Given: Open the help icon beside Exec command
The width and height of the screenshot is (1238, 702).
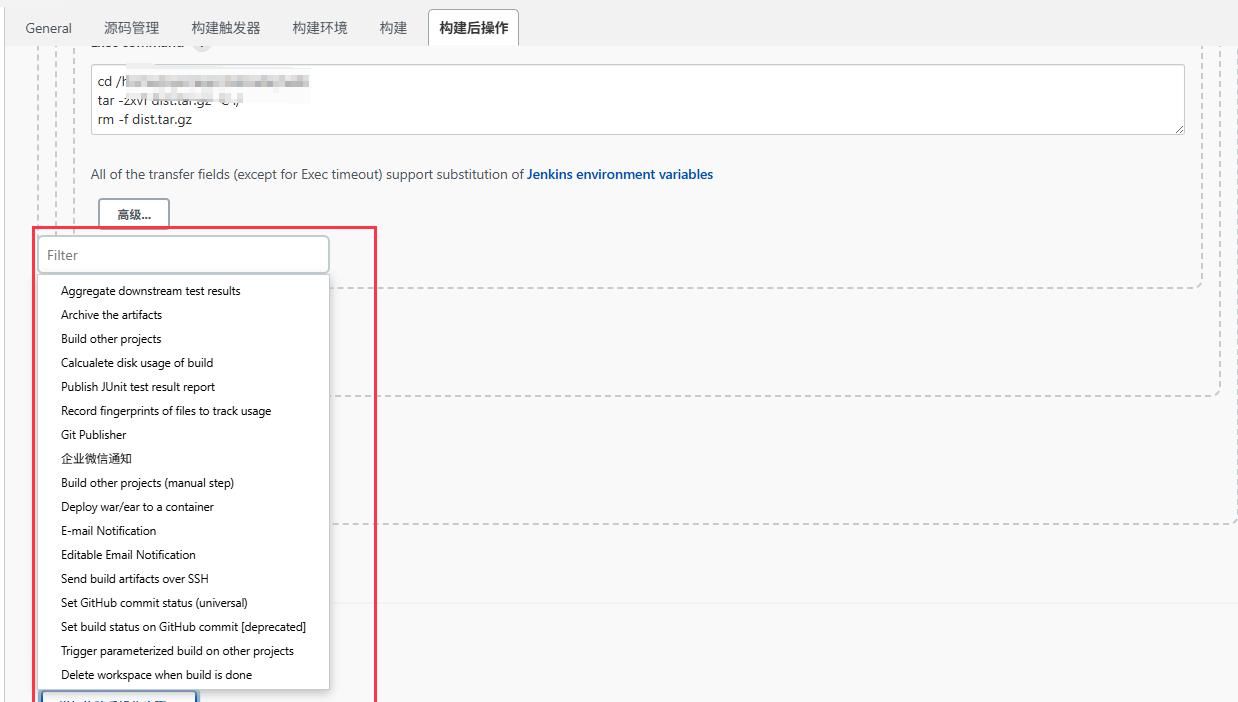Looking at the screenshot, I should (200, 44).
